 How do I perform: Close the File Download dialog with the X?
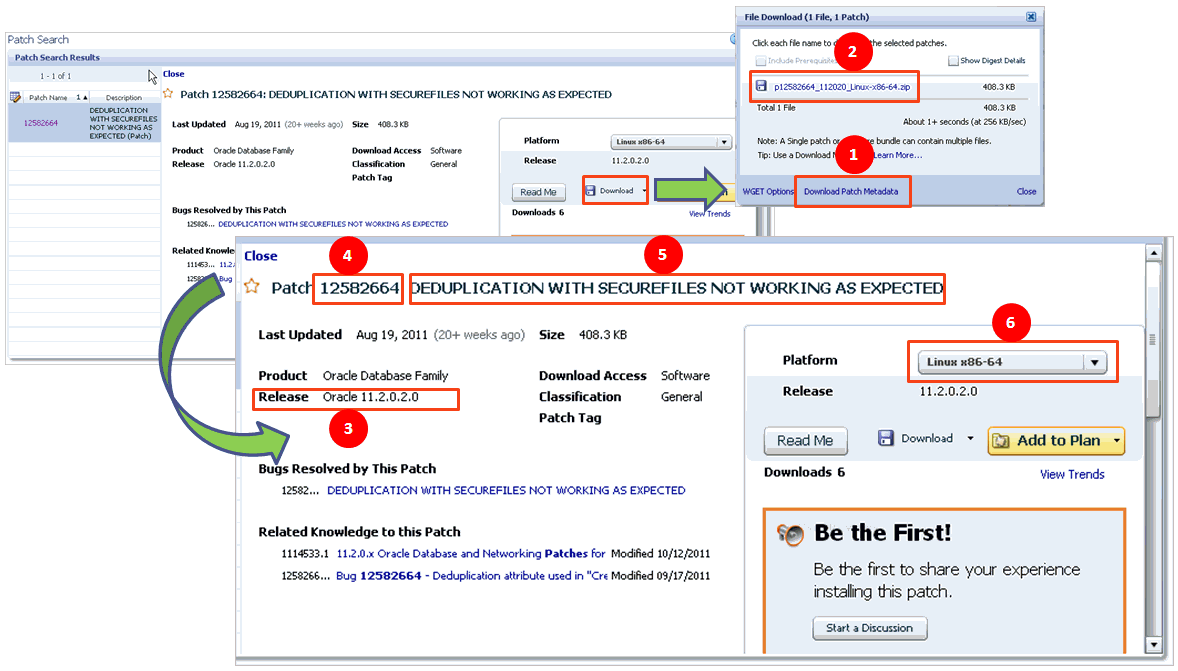tap(1031, 17)
